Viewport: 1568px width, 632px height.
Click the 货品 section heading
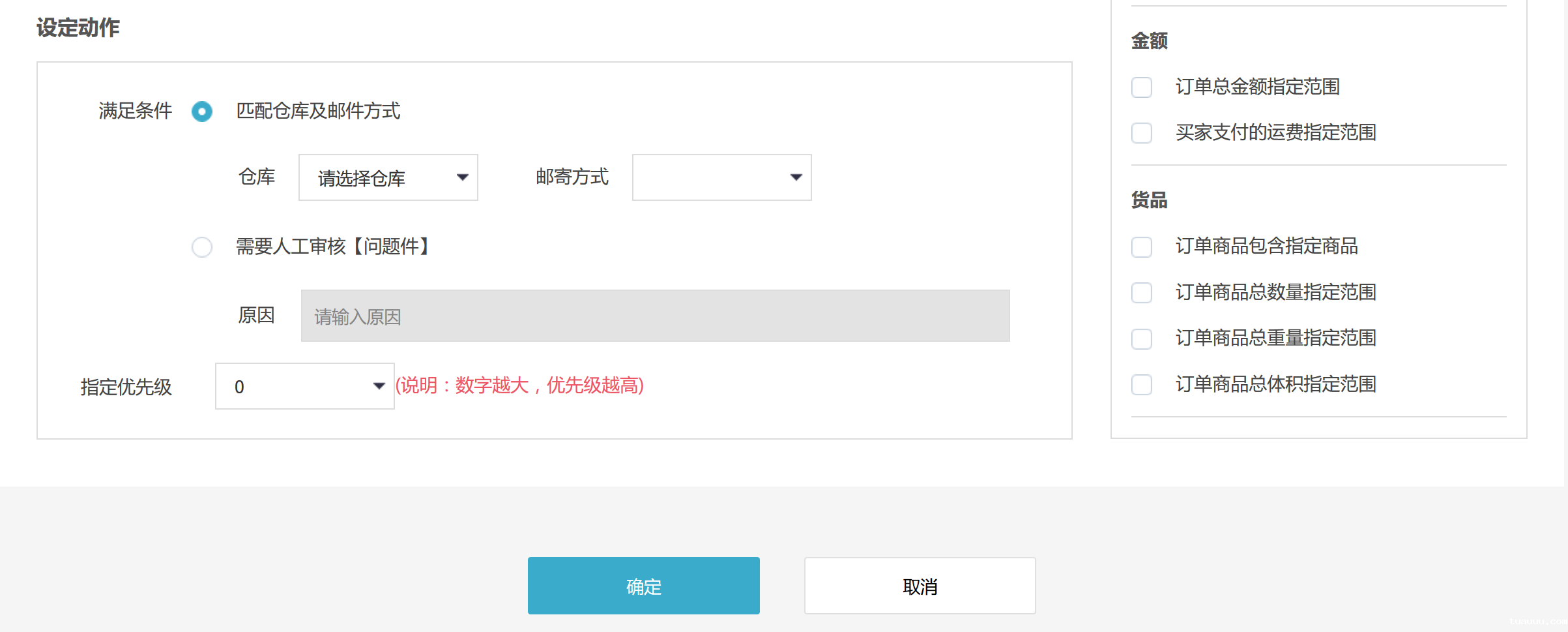tap(1148, 201)
